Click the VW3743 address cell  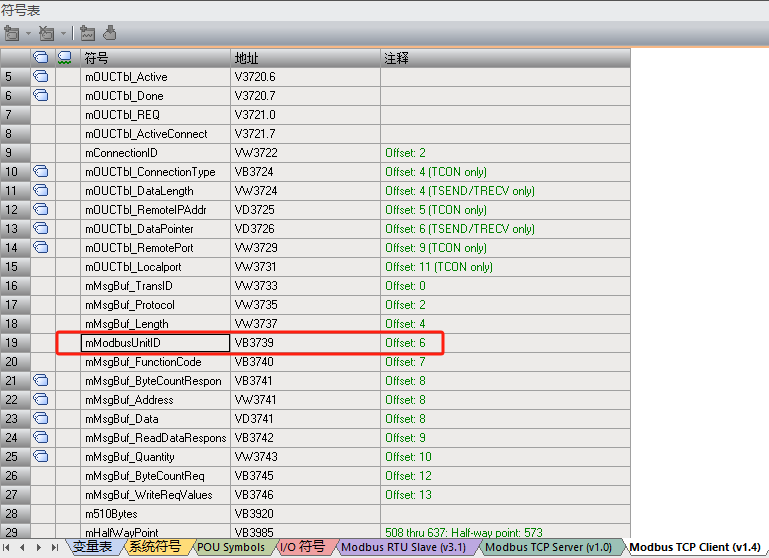point(306,457)
